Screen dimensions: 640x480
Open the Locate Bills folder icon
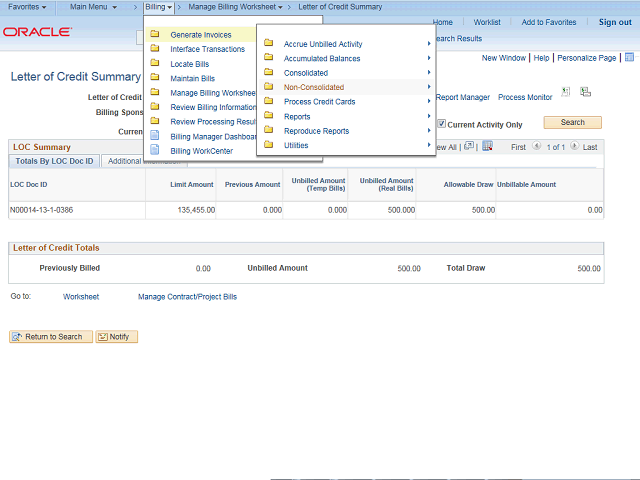click(155, 64)
